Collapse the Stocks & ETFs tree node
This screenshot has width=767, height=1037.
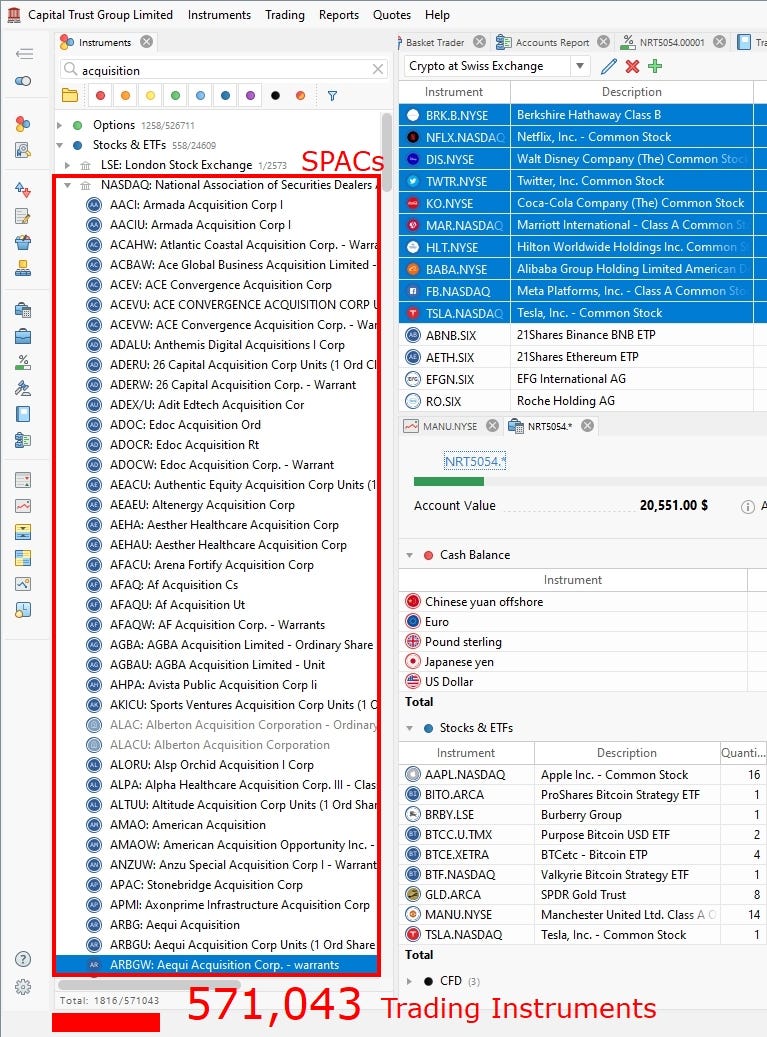pos(60,145)
